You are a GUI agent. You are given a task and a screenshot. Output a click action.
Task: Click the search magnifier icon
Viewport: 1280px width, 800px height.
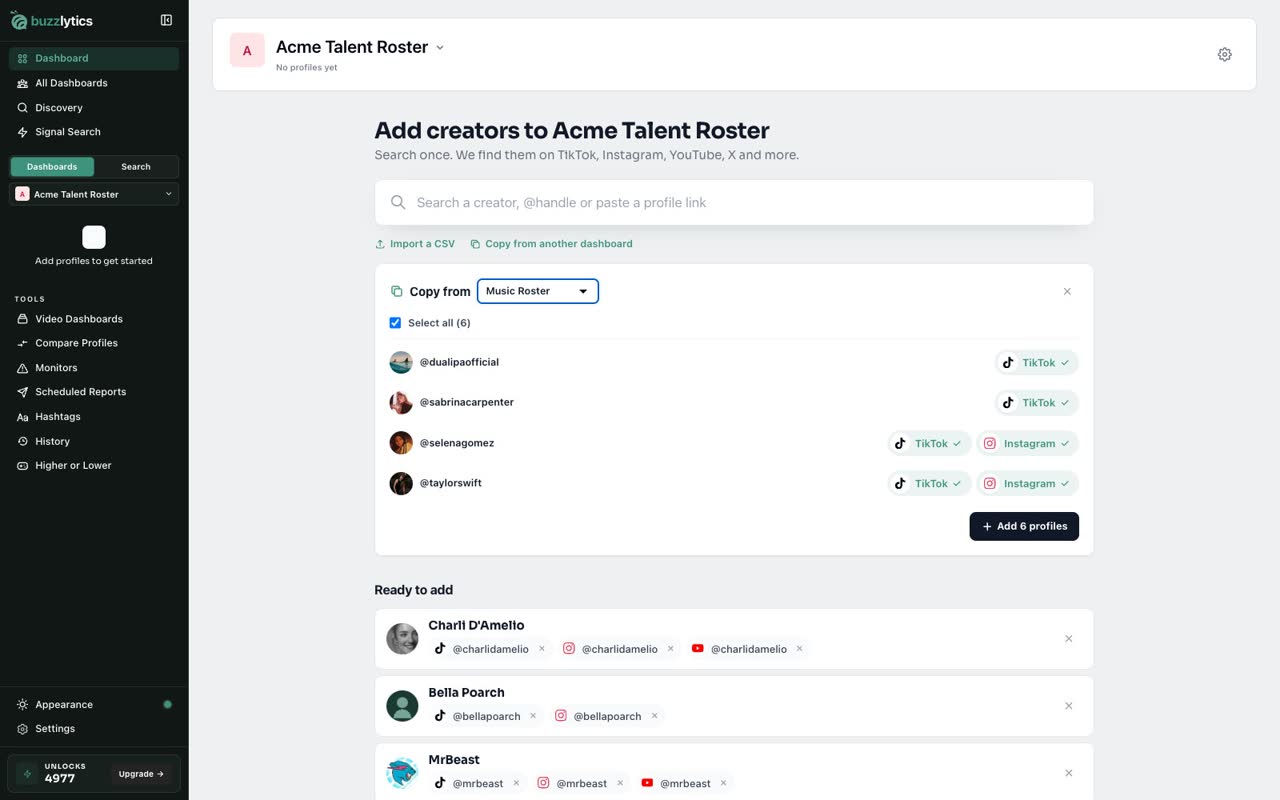point(398,202)
